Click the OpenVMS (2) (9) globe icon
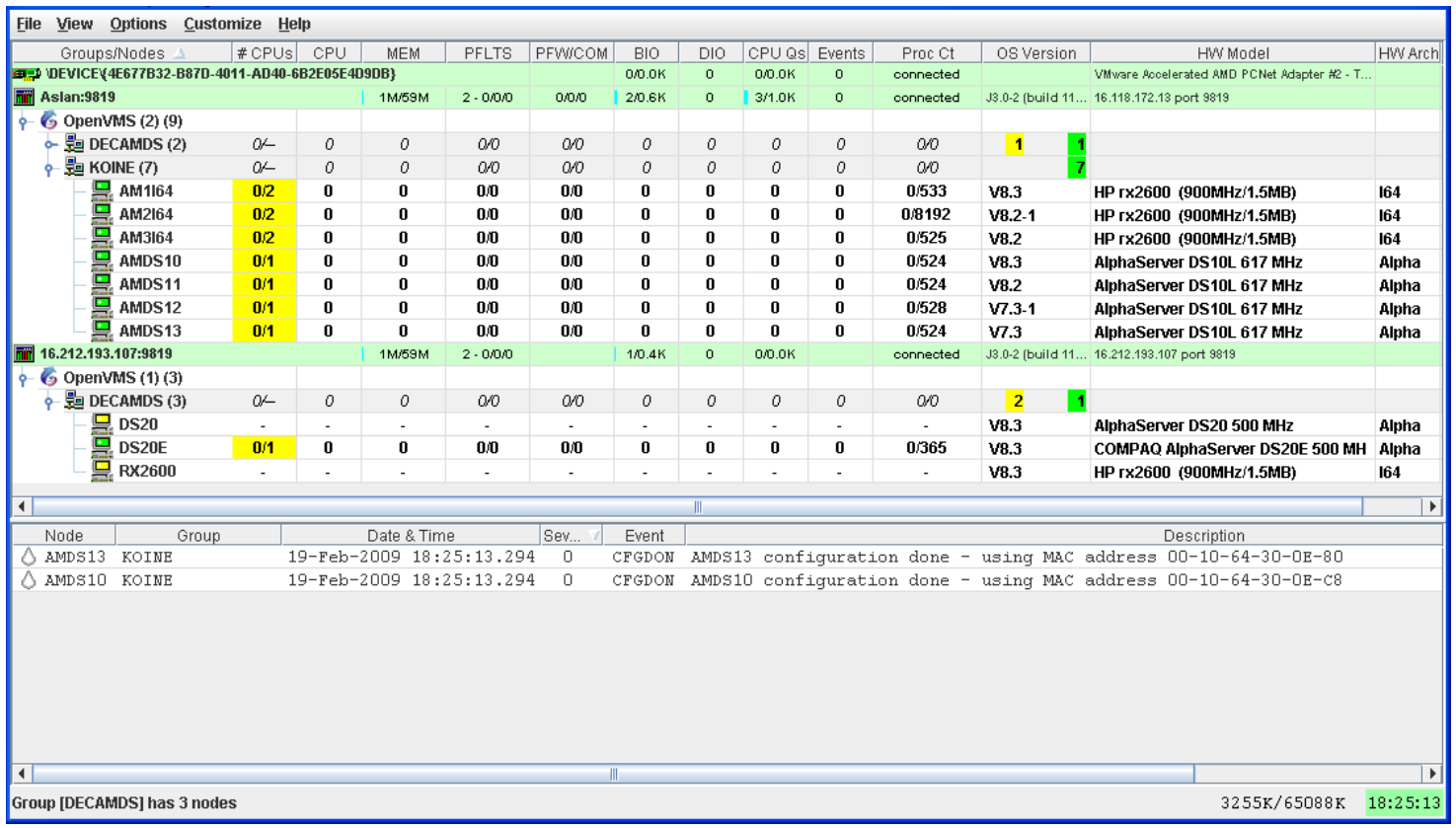Image resolution: width=1456 pixels, height=828 pixels. [48, 120]
